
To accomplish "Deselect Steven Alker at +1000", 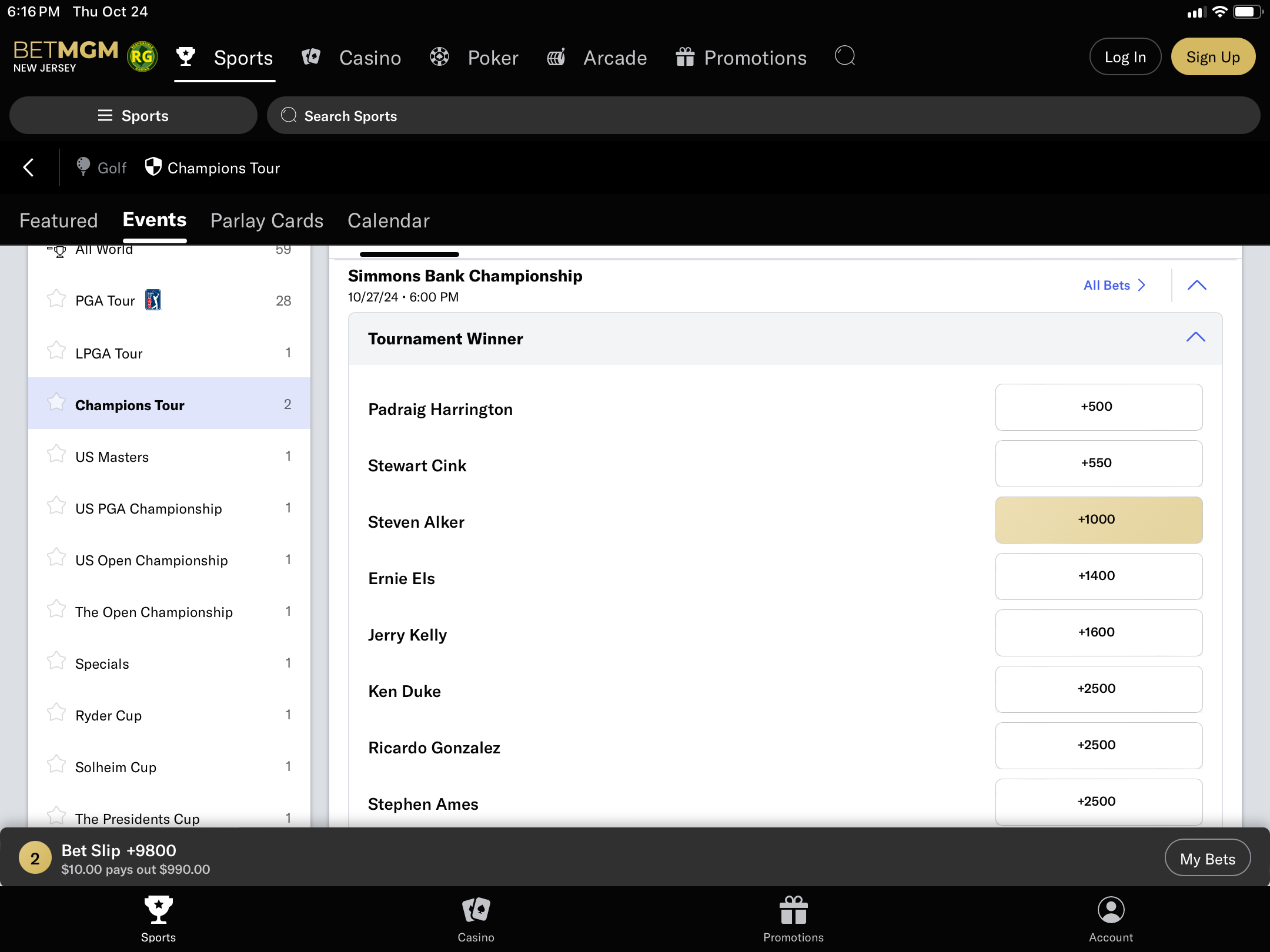I will (x=1098, y=519).
